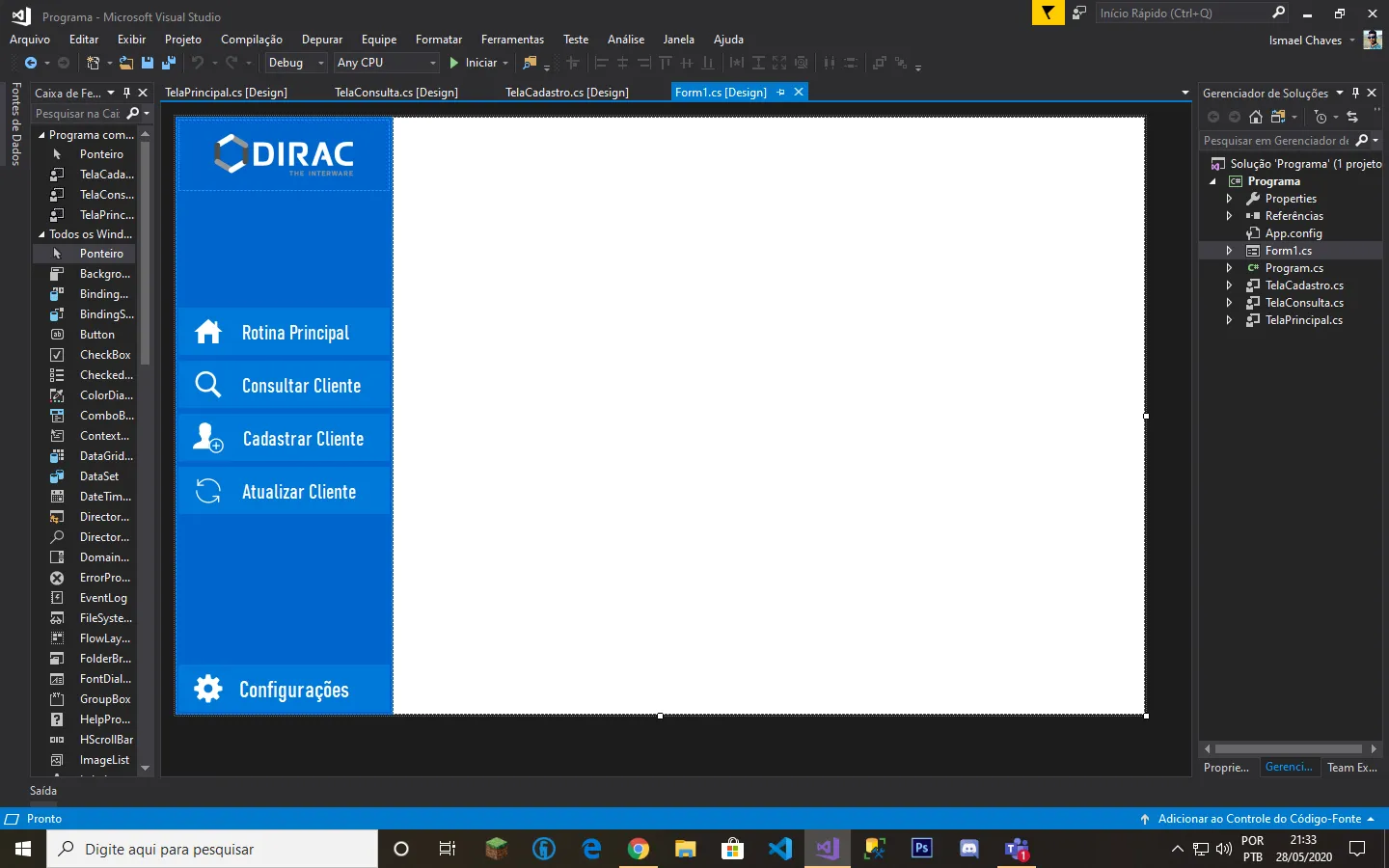This screenshot has height=868, width=1389.
Task: Select the DataGridView control in the toolbox
Action: pos(105,456)
